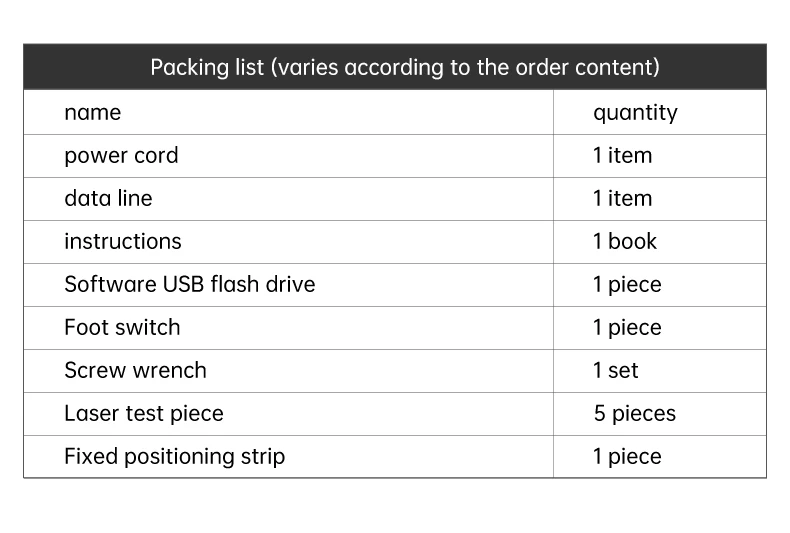Select the 'Laser test piece' cell
The width and height of the screenshot is (790, 533).
[143, 414]
